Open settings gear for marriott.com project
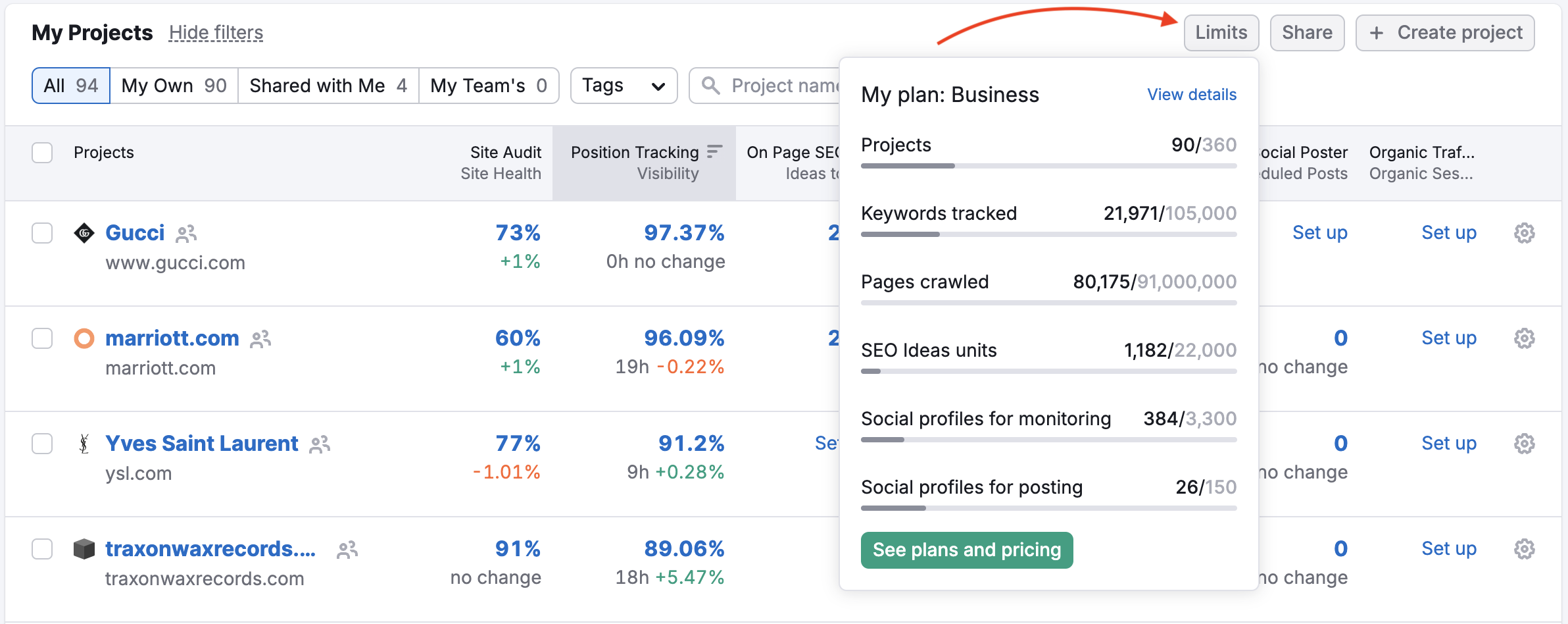This screenshot has height=624, width=1568. point(1524,338)
